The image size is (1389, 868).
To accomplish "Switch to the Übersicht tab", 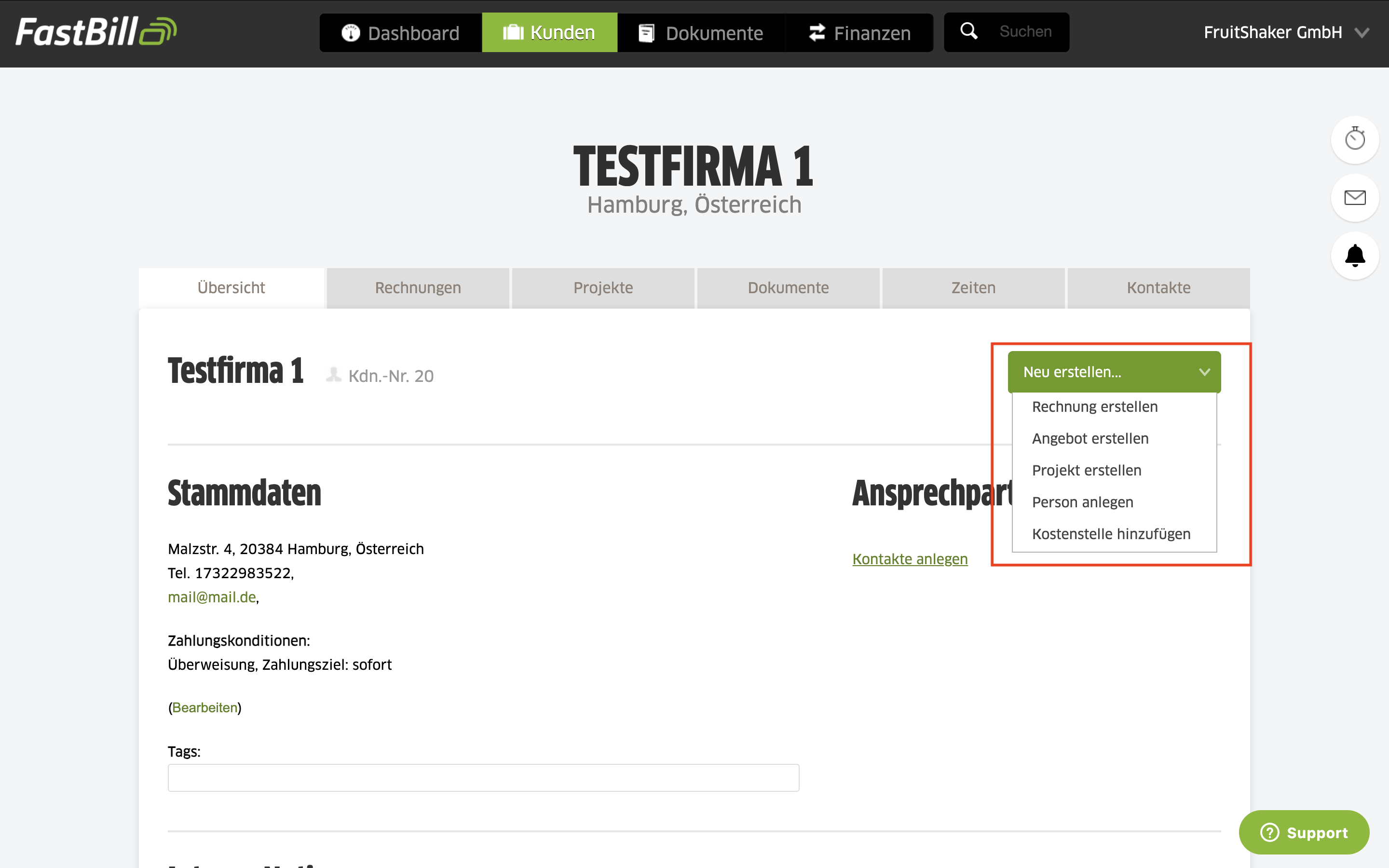I will [x=231, y=287].
